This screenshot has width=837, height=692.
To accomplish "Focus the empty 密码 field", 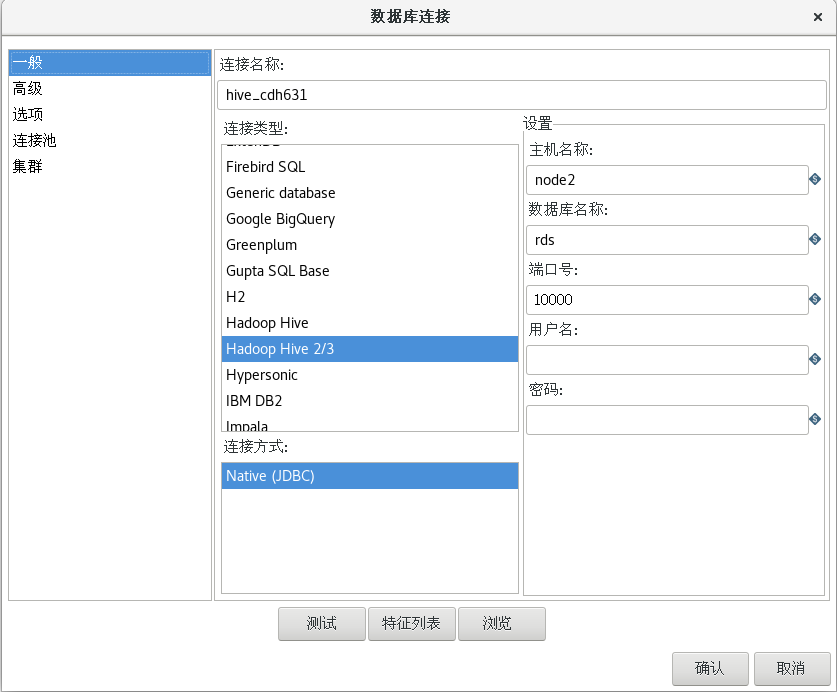I will point(667,420).
